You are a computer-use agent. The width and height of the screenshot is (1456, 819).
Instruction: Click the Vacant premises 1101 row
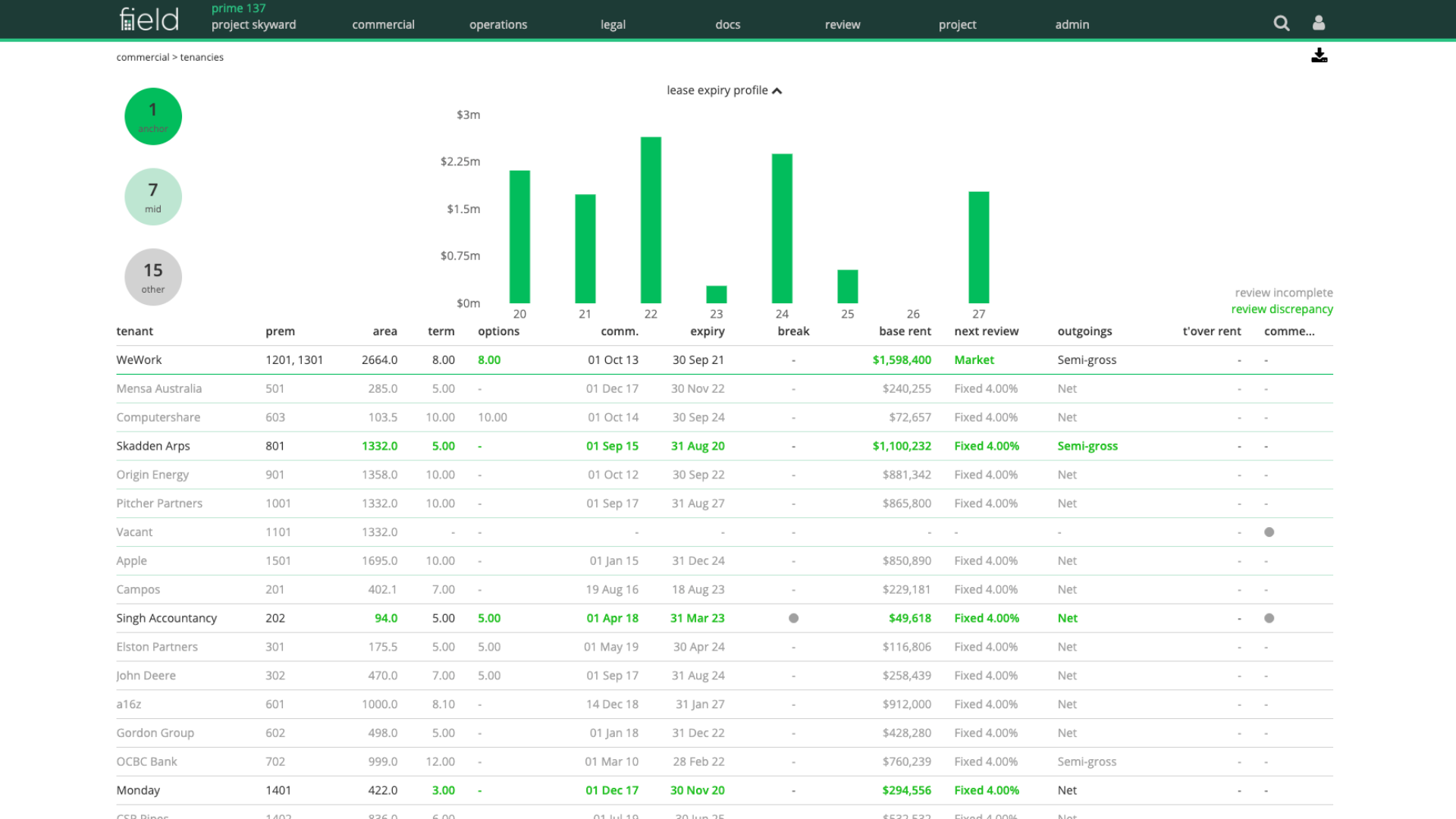click(x=724, y=532)
